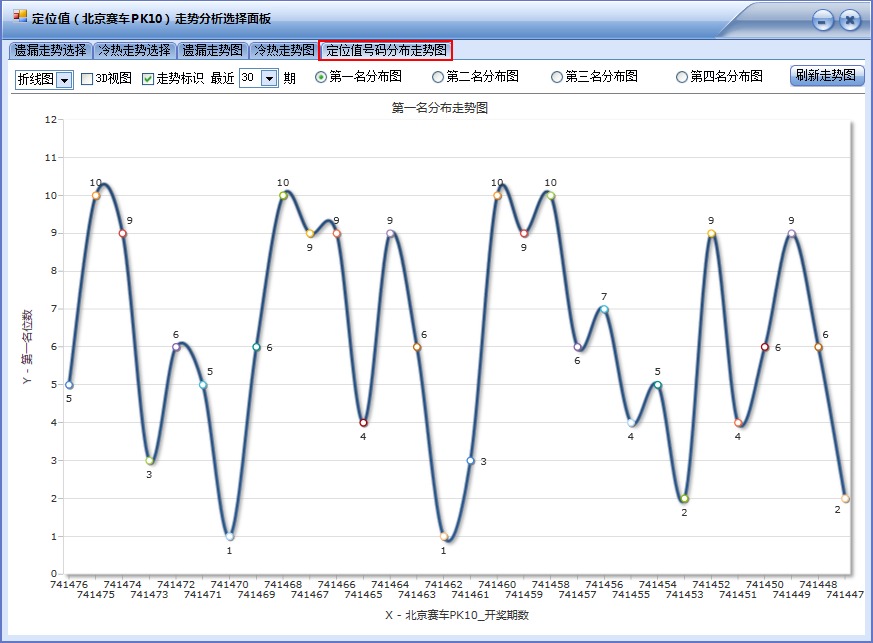Toggle the 走势标识 checkbox
This screenshot has width=873, height=643.
148,78
